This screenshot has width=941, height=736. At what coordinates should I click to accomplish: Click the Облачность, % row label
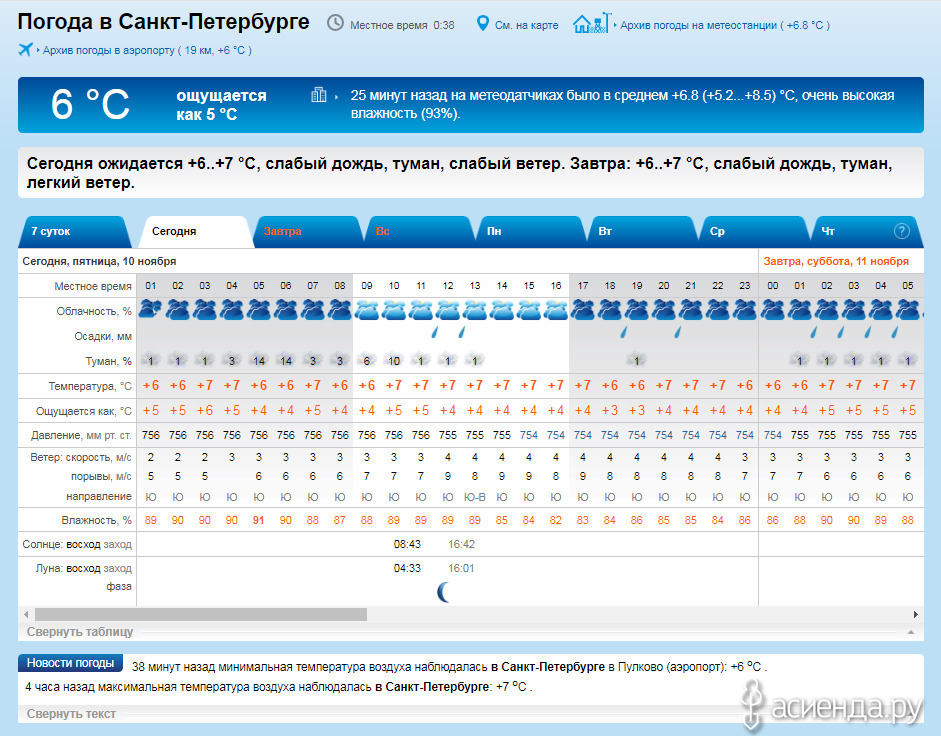94,311
